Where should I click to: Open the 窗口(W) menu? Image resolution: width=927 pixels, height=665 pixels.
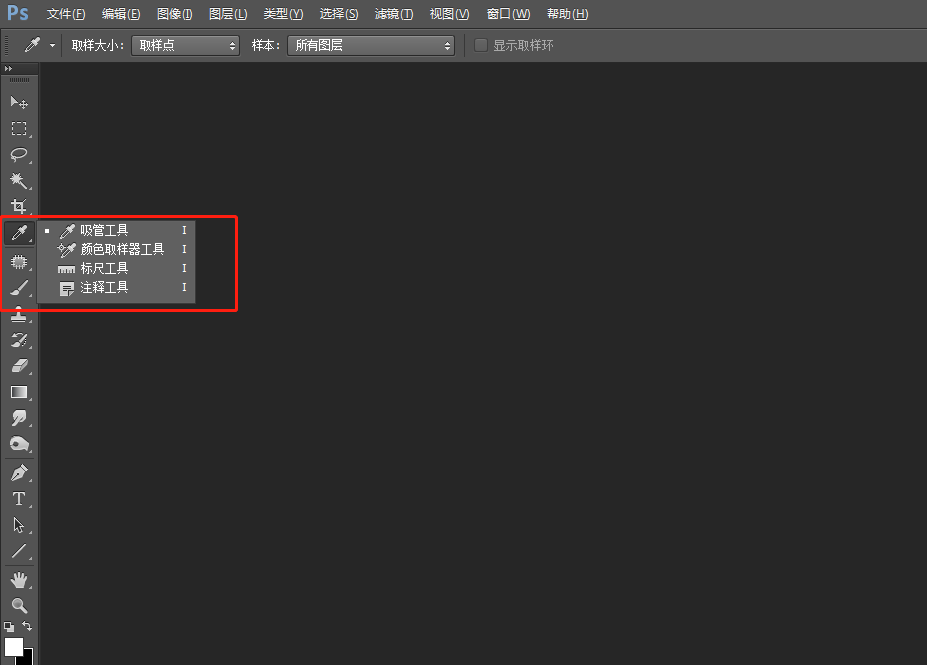tap(508, 14)
